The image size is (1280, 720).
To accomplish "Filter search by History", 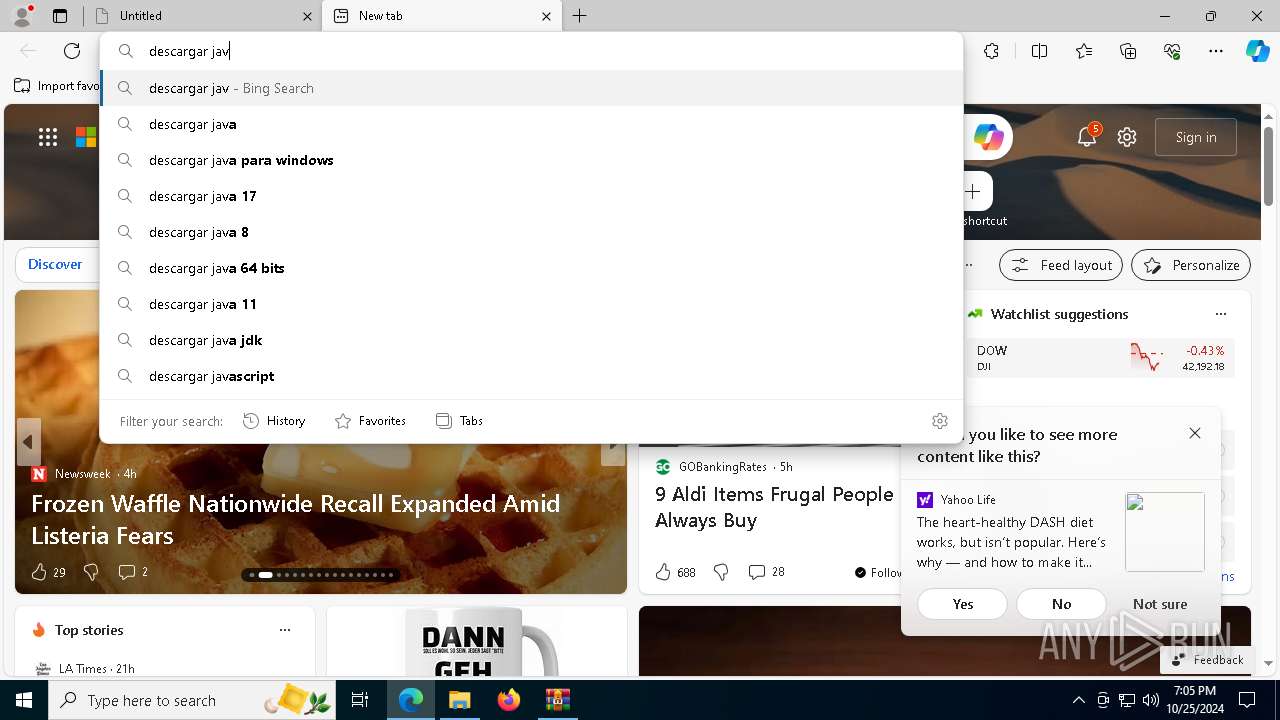I will (274, 421).
